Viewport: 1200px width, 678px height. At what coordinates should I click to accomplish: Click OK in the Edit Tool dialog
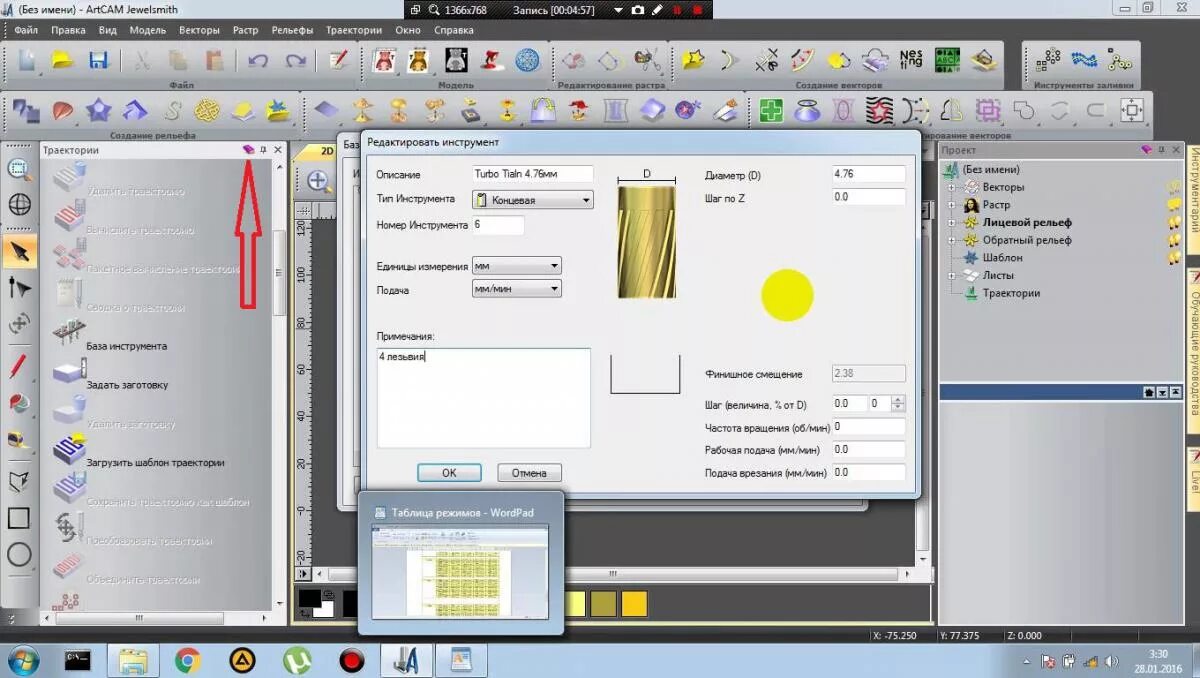[x=449, y=473]
